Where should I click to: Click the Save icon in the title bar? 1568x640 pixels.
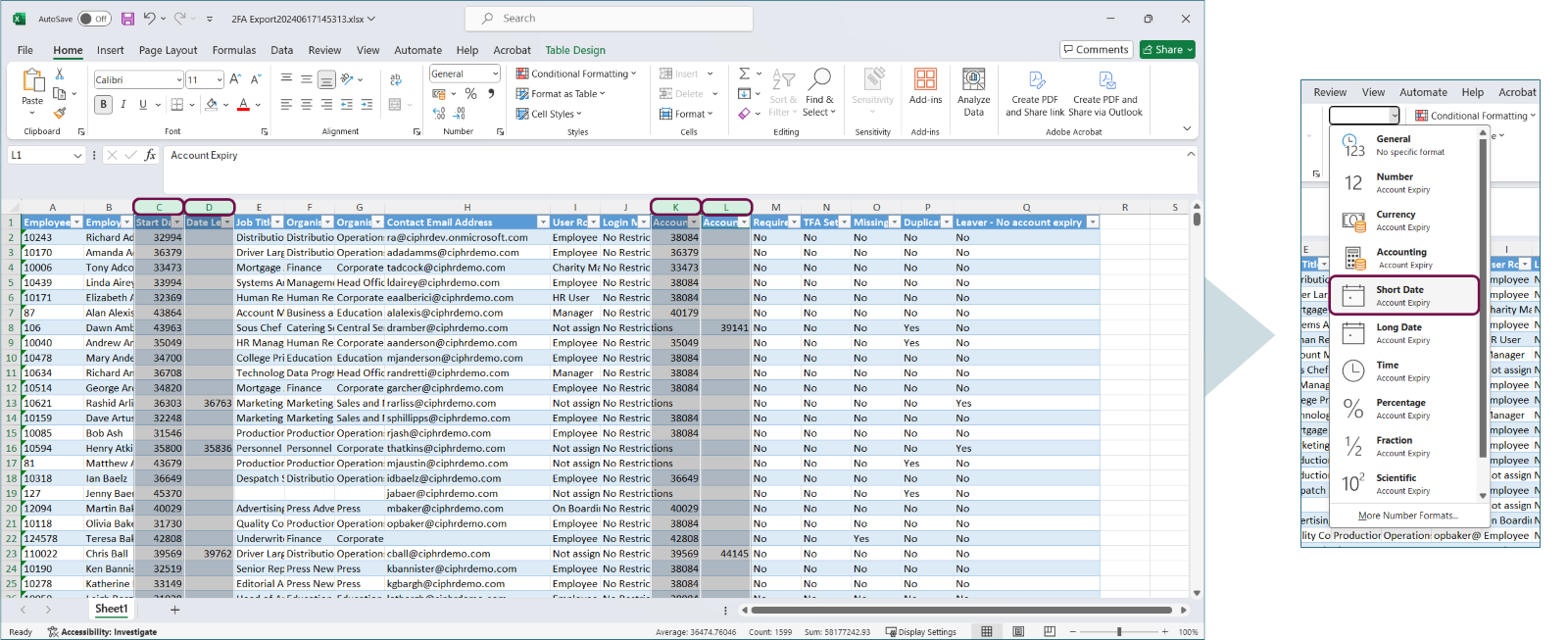click(127, 19)
